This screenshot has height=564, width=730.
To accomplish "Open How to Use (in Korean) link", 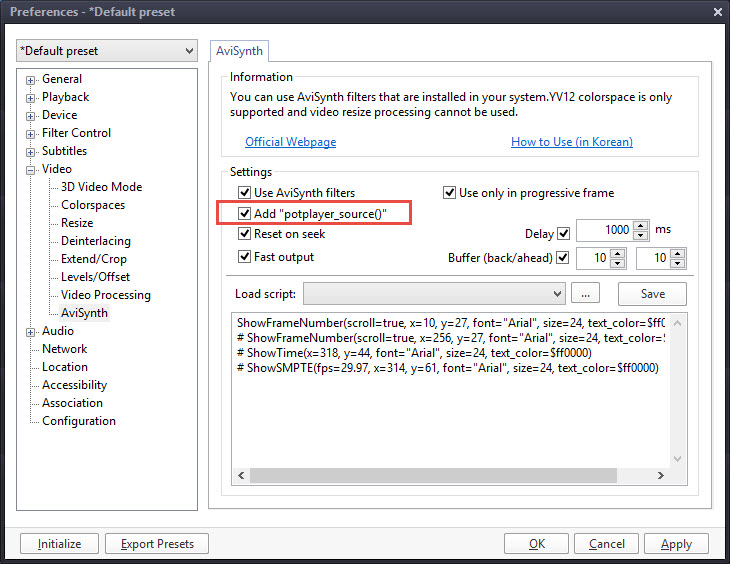I will coord(572,142).
